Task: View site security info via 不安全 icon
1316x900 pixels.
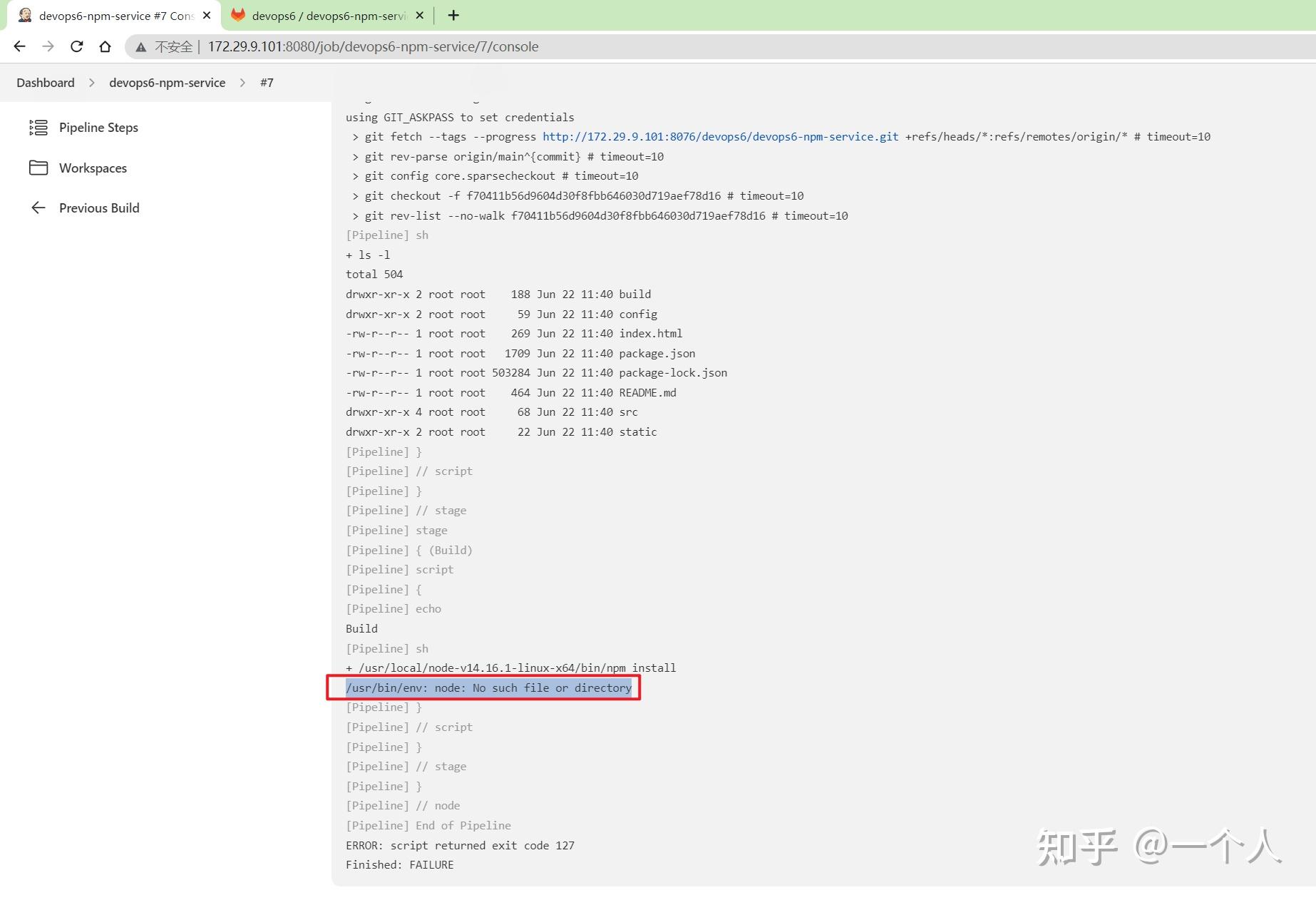Action: 140,46
